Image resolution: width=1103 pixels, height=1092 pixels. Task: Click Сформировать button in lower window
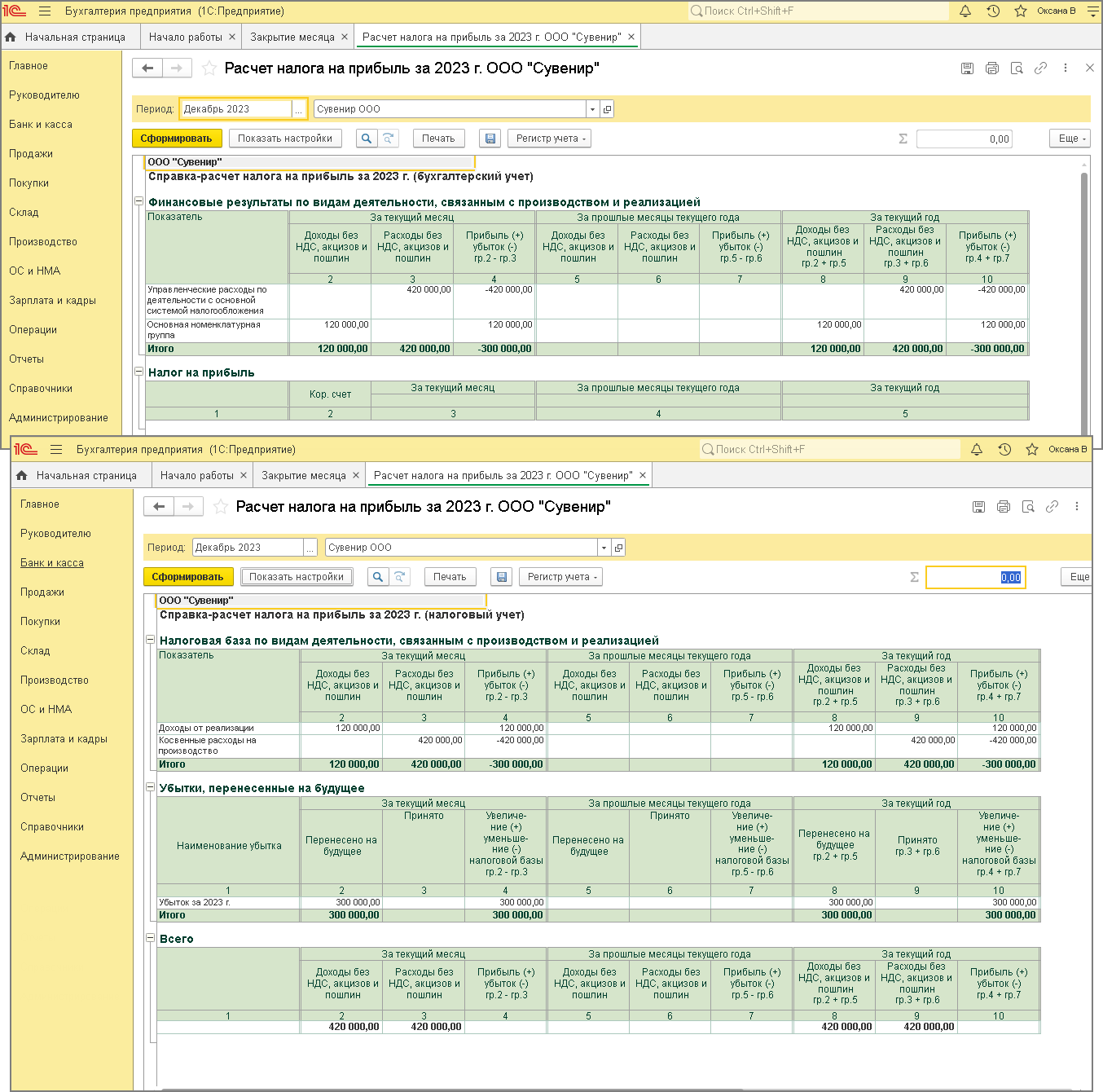coord(187,577)
